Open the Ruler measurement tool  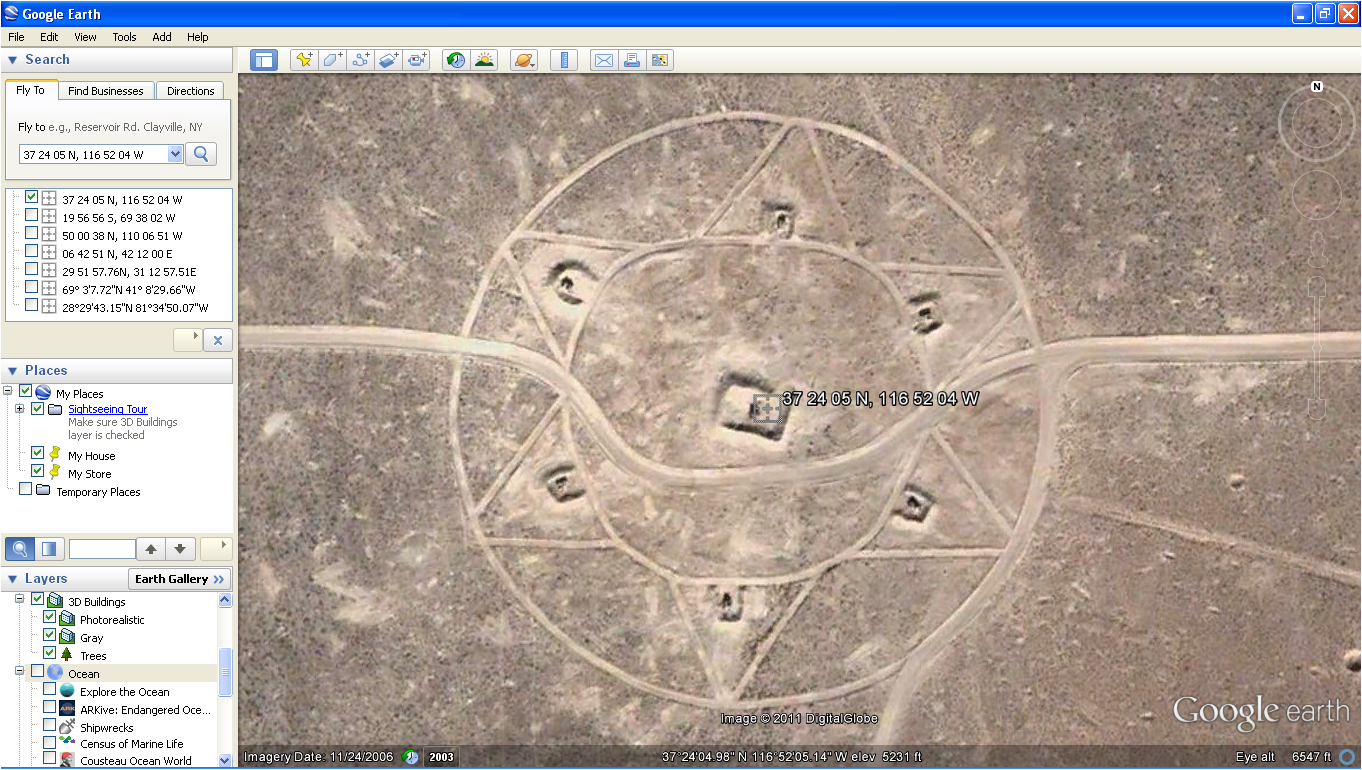[563, 60]
